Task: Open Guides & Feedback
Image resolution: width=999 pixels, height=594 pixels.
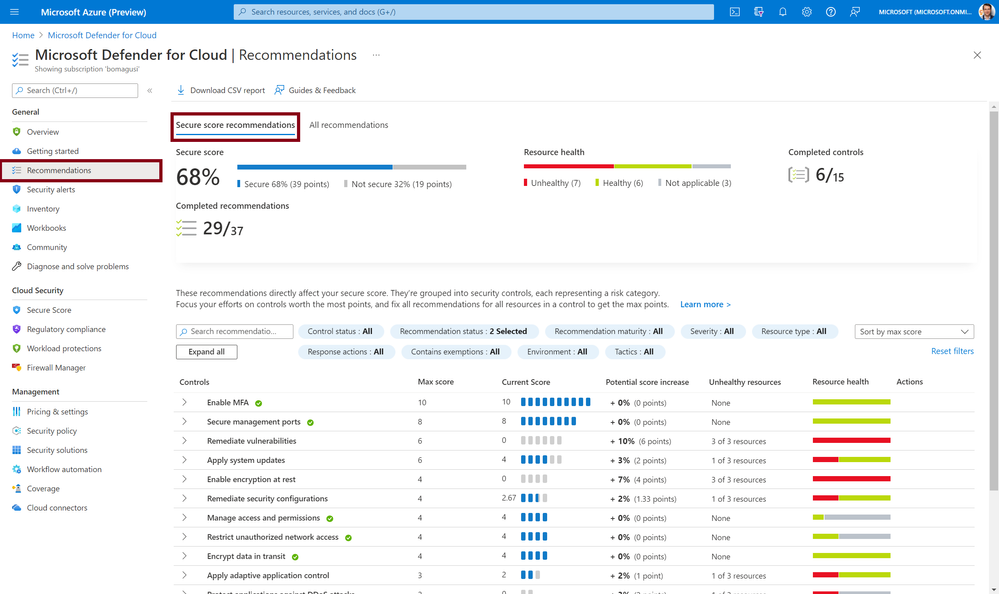Action: 315,91
